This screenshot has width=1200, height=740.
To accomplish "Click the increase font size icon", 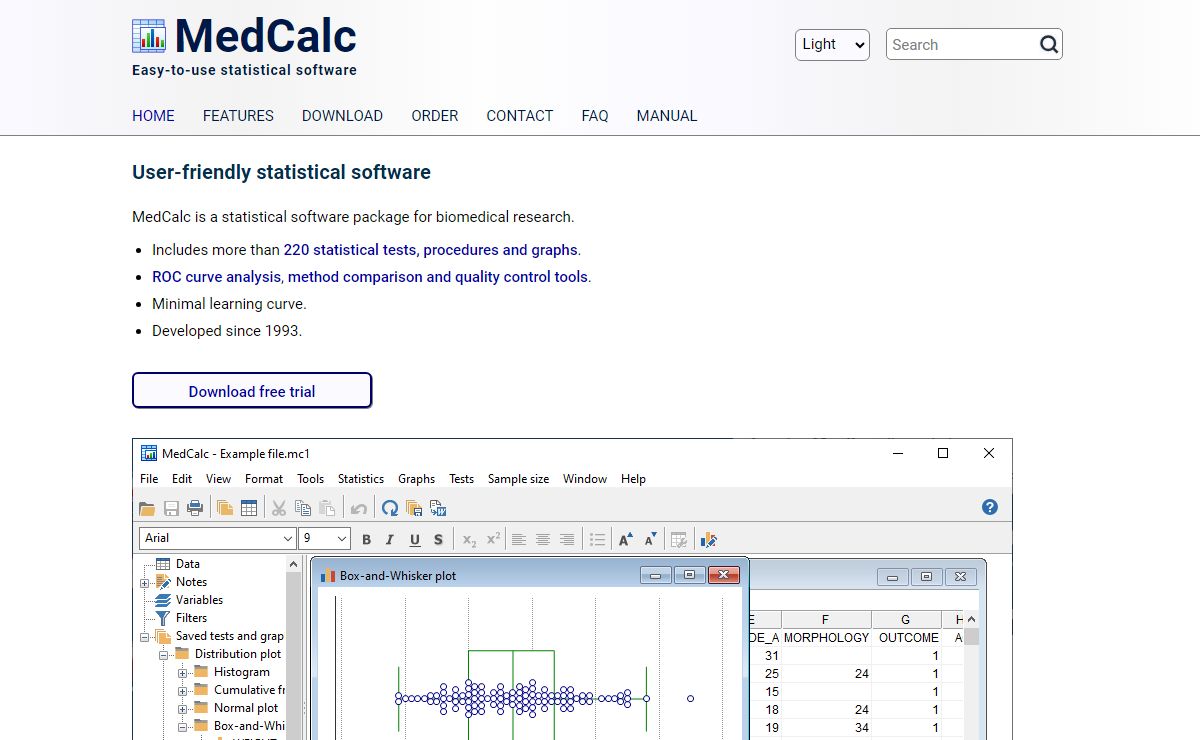I will 625,540.
